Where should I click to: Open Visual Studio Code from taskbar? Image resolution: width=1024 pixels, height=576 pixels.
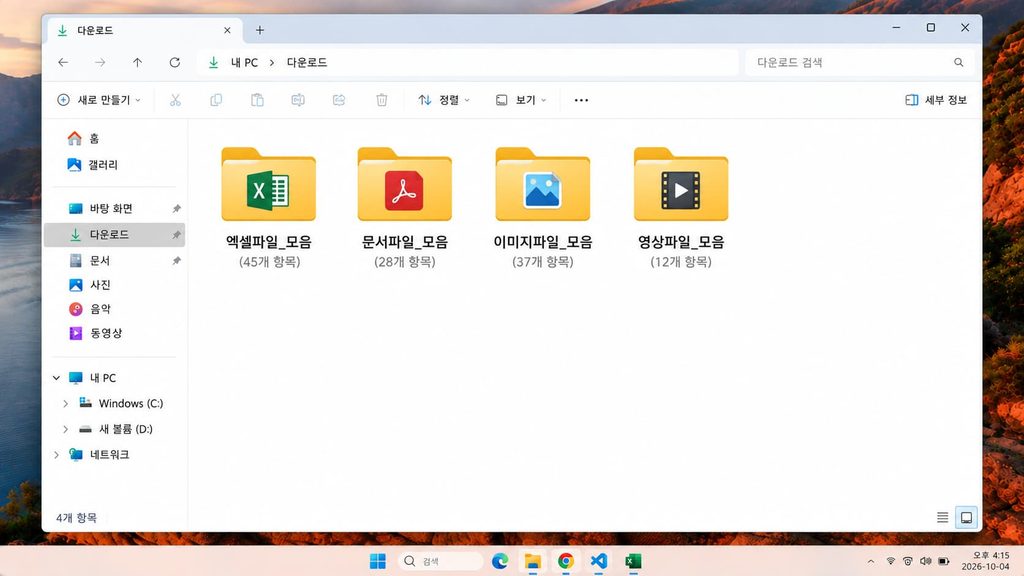(599, 561)
